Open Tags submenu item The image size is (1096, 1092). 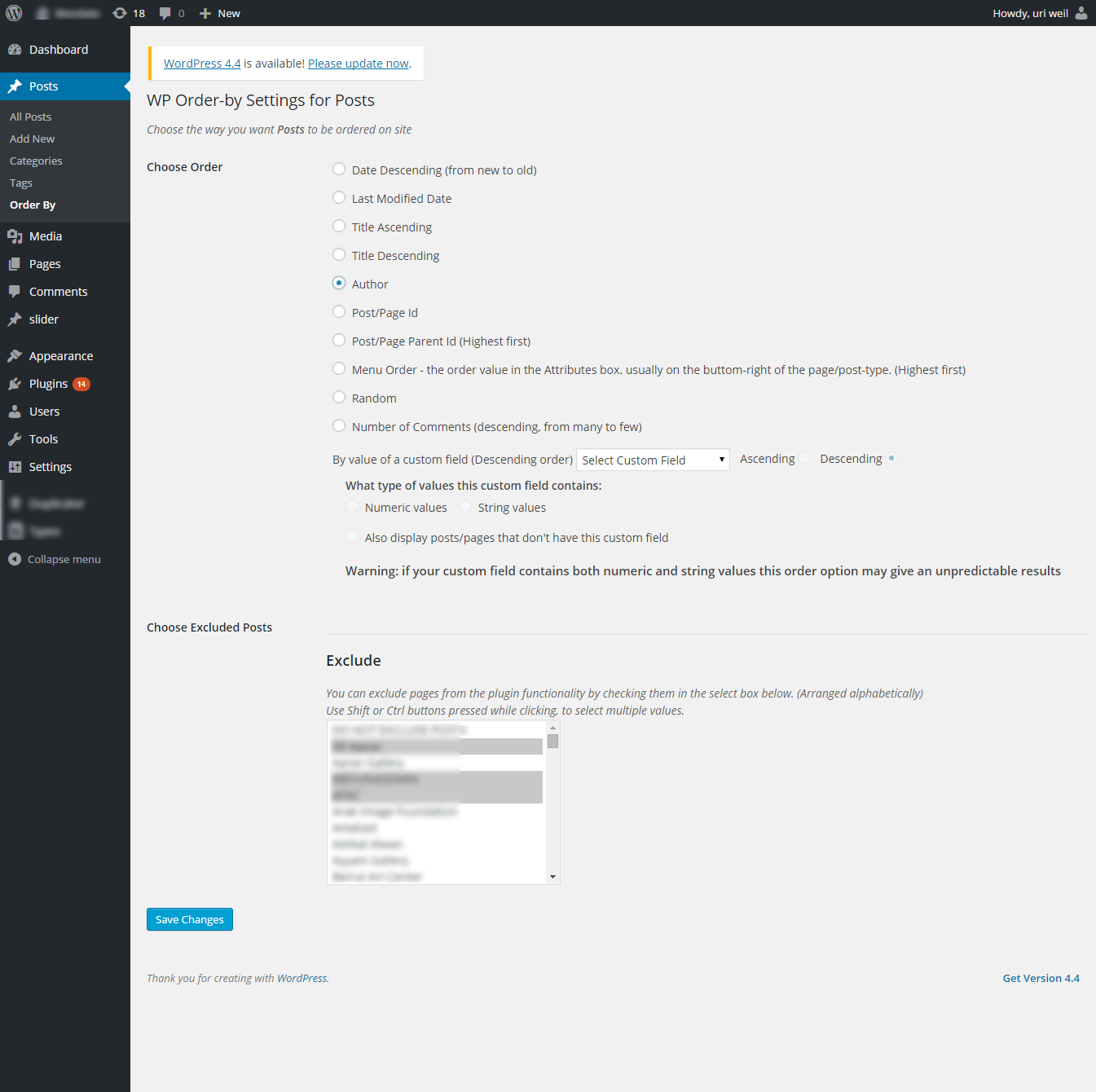(21, 183)
